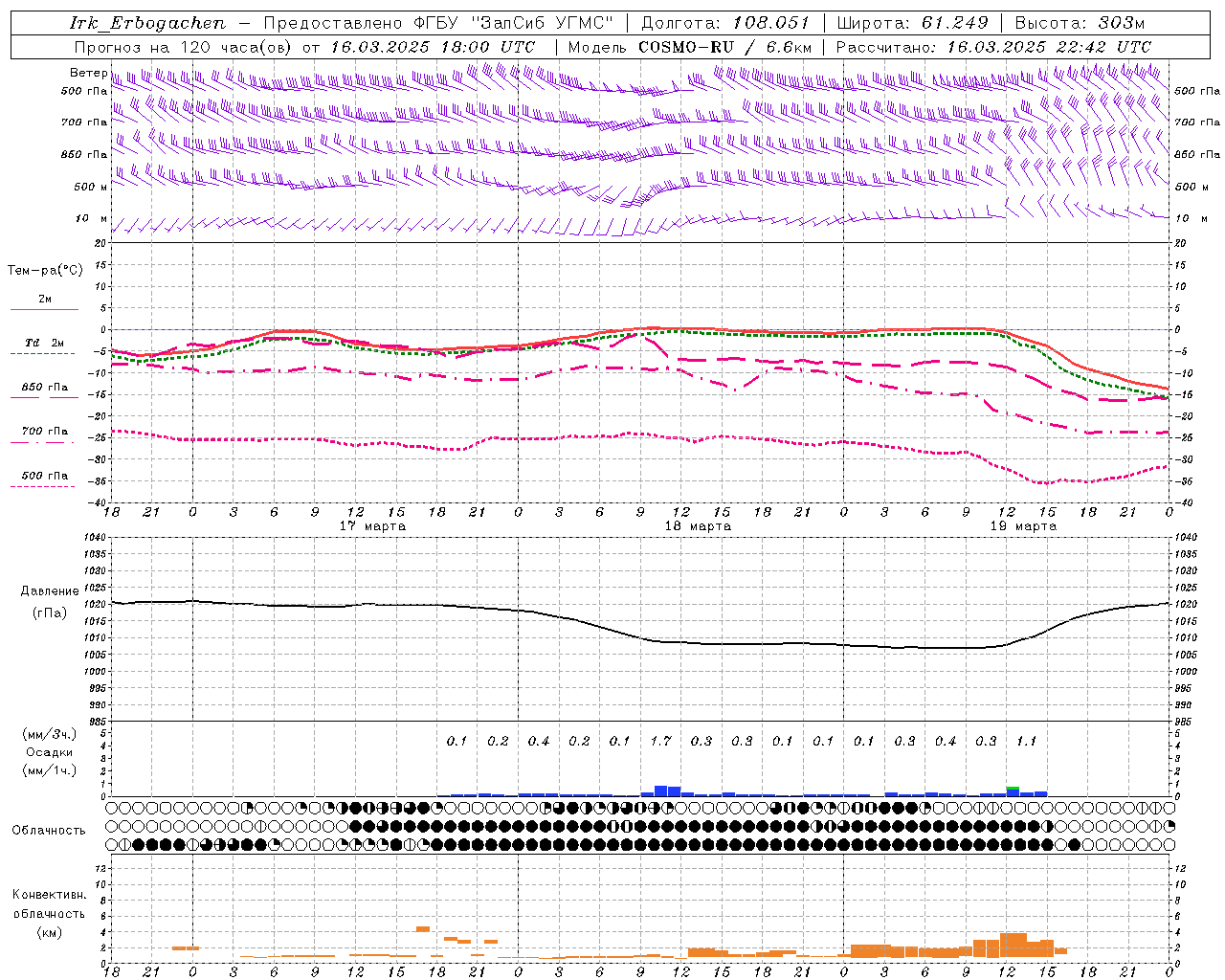Click the 2м temperature legend entry
The width and height of the screenshot is (1225, 980).
coord(45,299)
